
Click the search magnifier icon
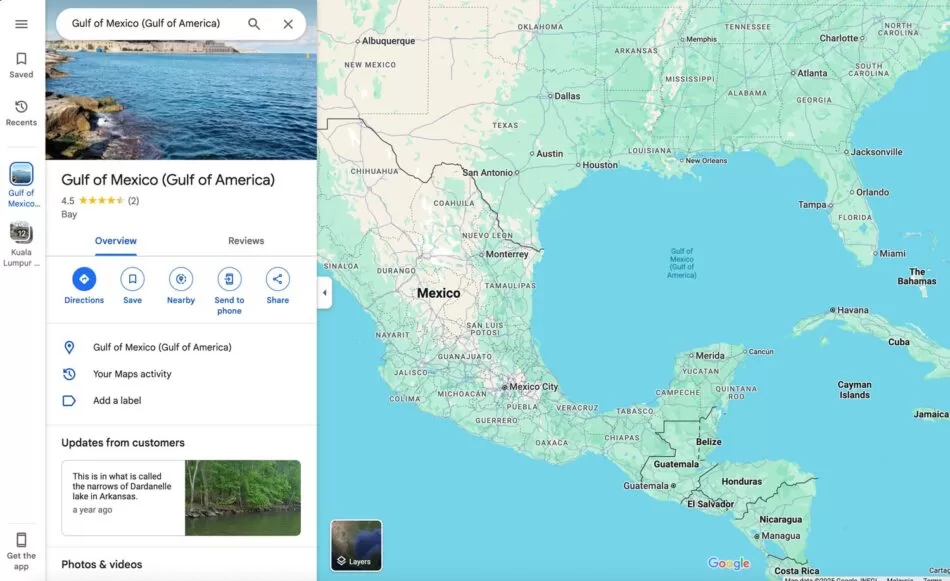(x=254, y=24)
